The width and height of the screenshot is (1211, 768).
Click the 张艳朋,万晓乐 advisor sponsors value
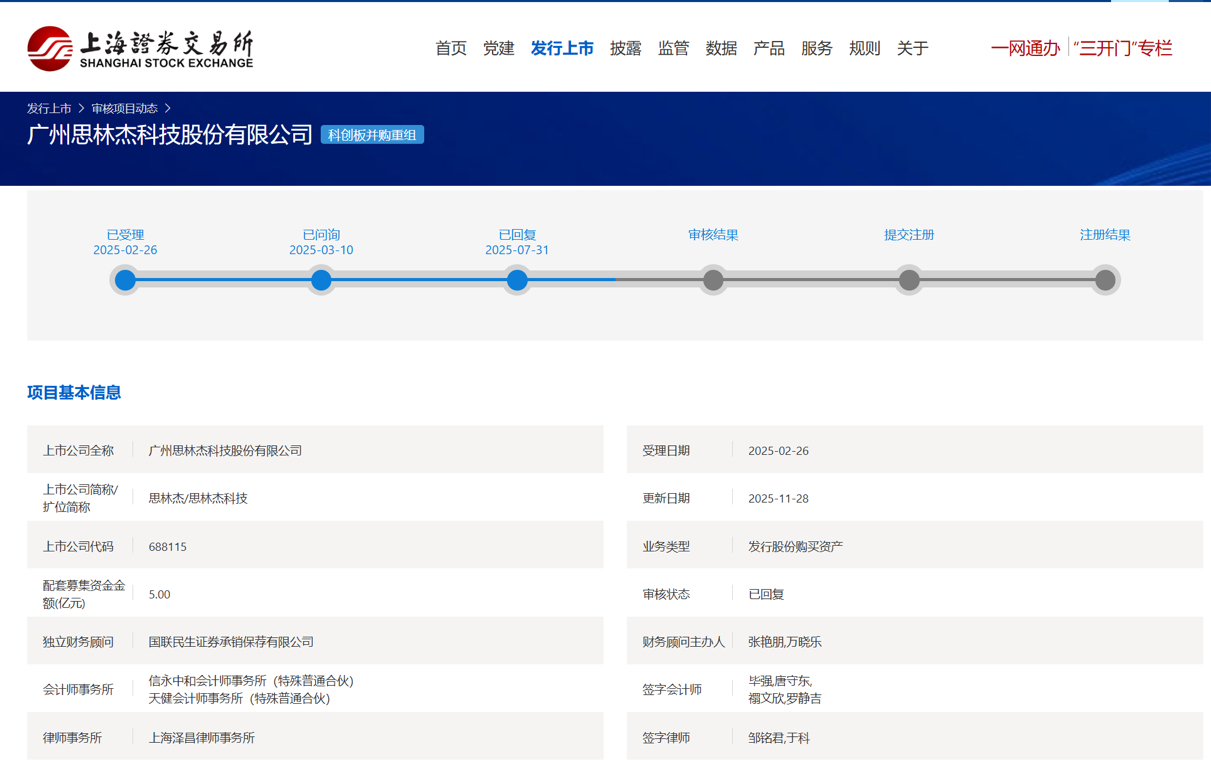point(785,642)
